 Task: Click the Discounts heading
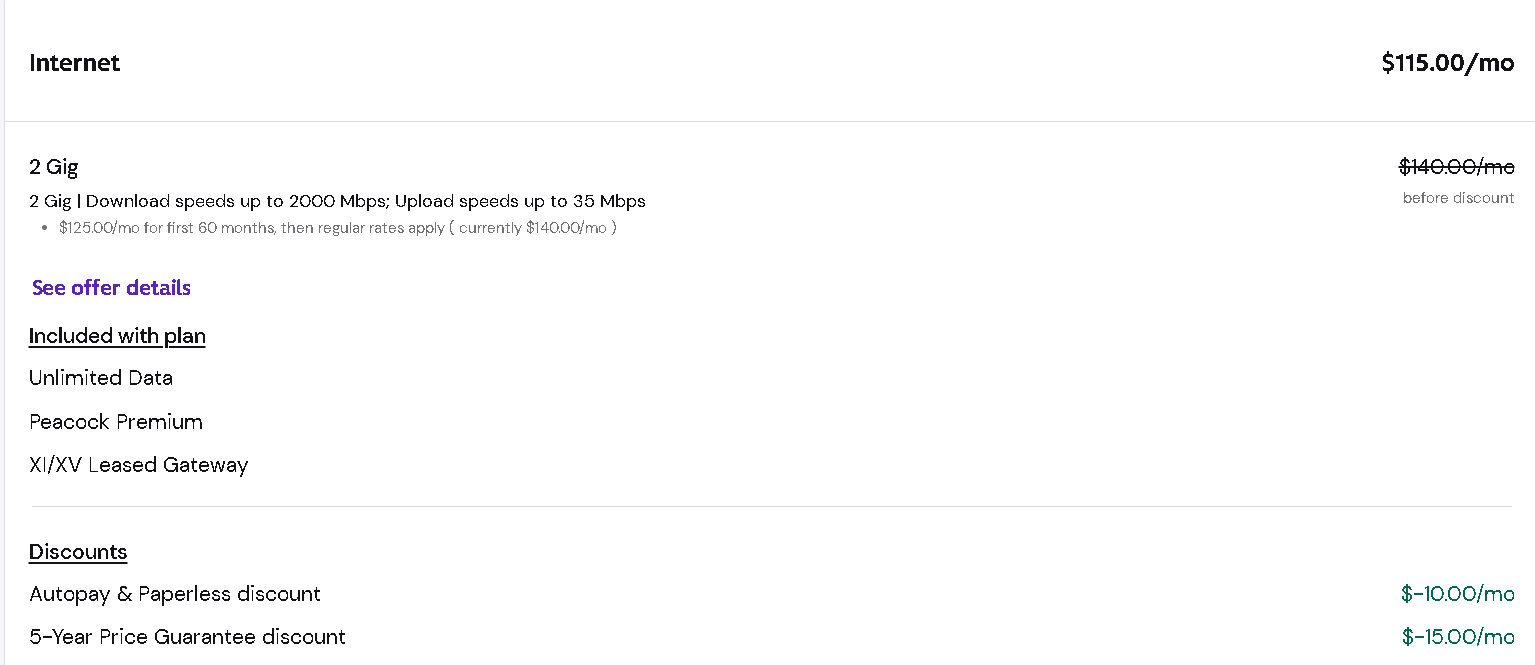click(x=78, y=552)
